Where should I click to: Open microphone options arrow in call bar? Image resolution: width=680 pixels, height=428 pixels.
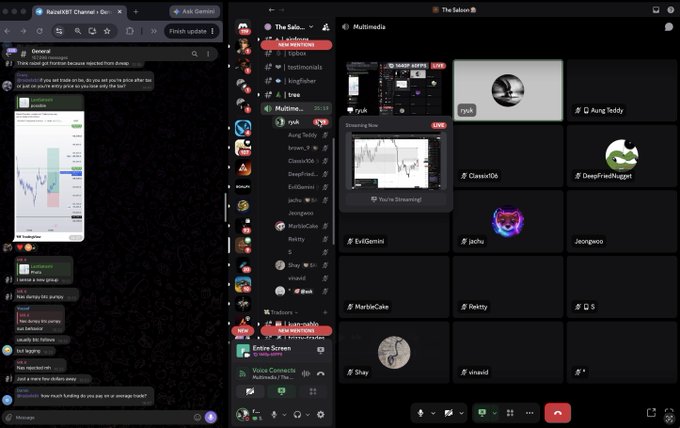[433, 413]
